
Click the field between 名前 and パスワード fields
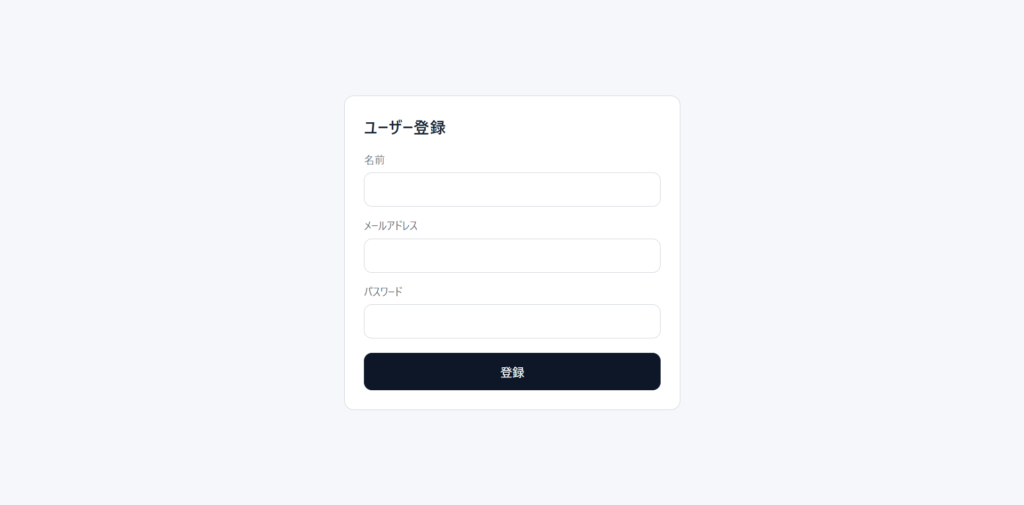pyautogui.click(x=512, y=256)
